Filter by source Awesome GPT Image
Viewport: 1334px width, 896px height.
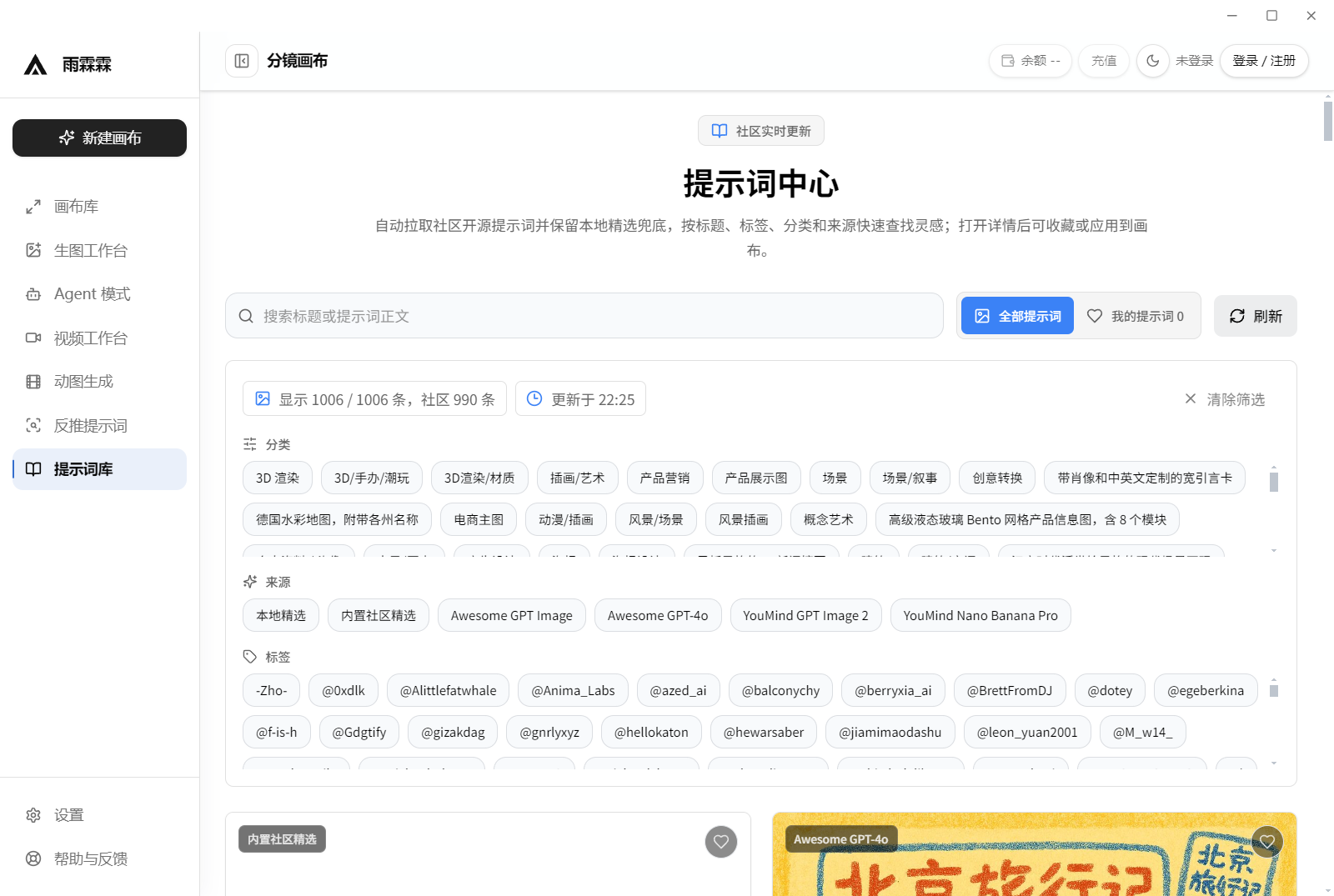point(512,615)
